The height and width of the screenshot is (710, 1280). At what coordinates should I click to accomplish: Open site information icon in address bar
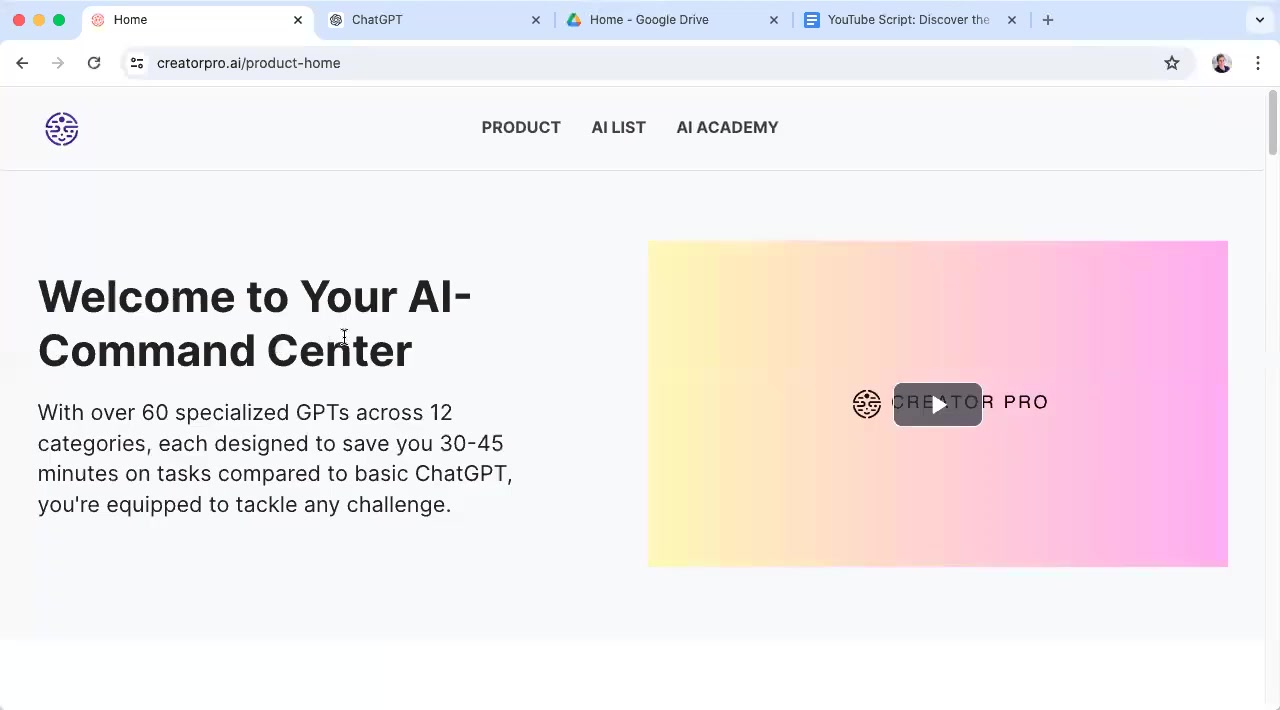(137, 63)
